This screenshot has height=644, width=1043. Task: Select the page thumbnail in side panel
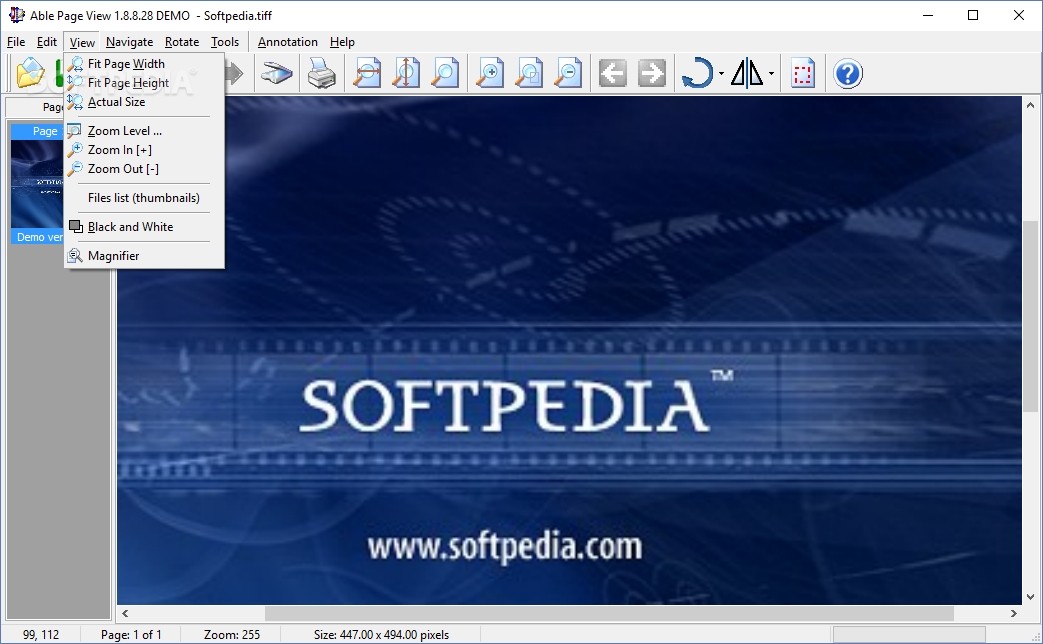[37, 184]
